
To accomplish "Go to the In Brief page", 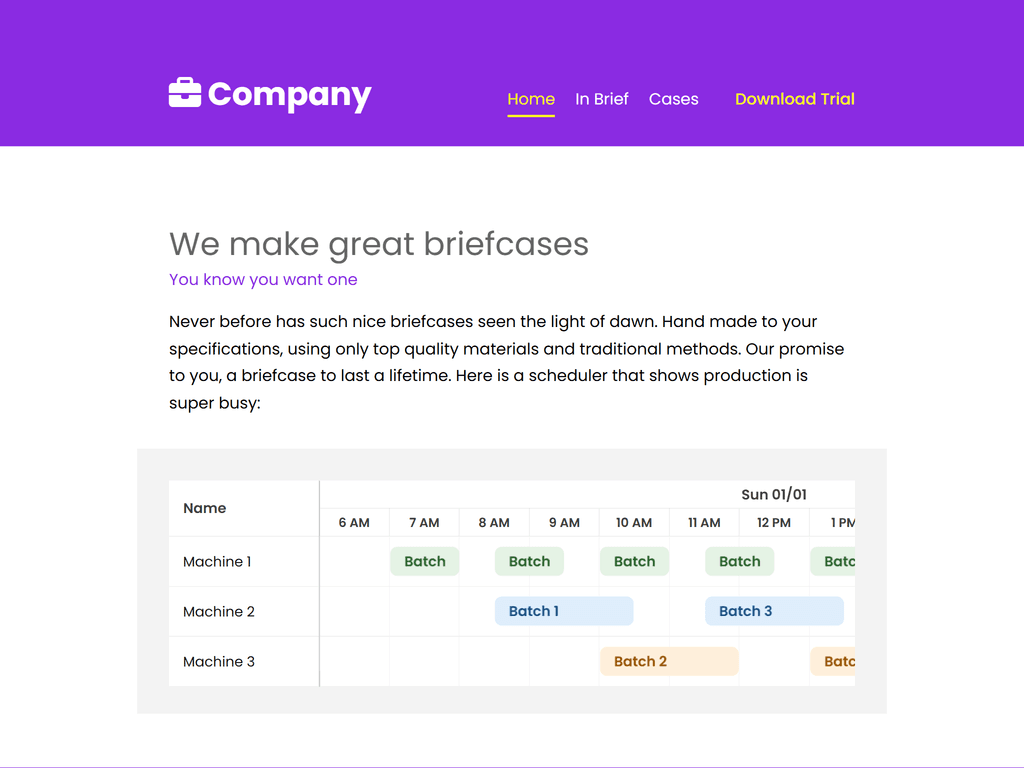I will (602, 99).
